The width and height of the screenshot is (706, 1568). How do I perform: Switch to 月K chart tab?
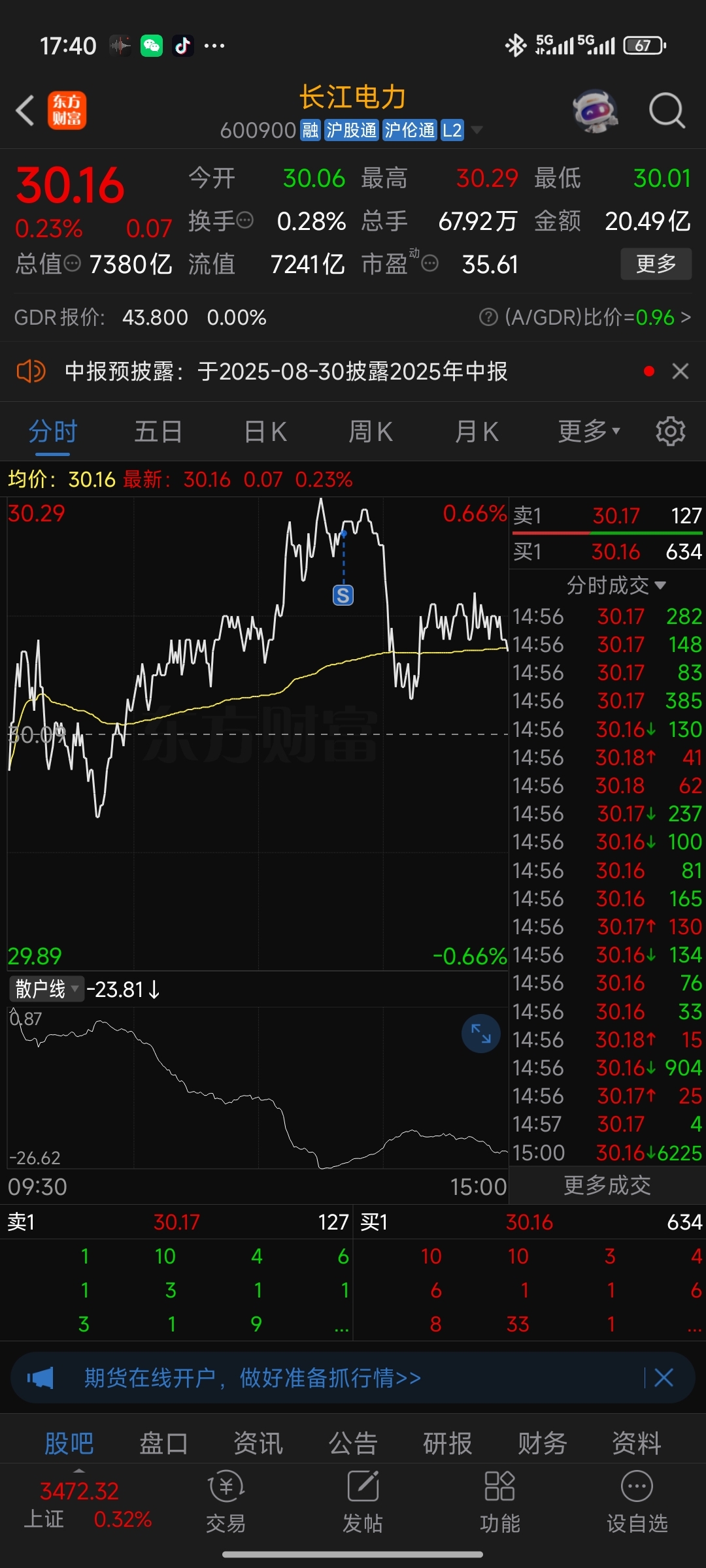tap(477, 432)
